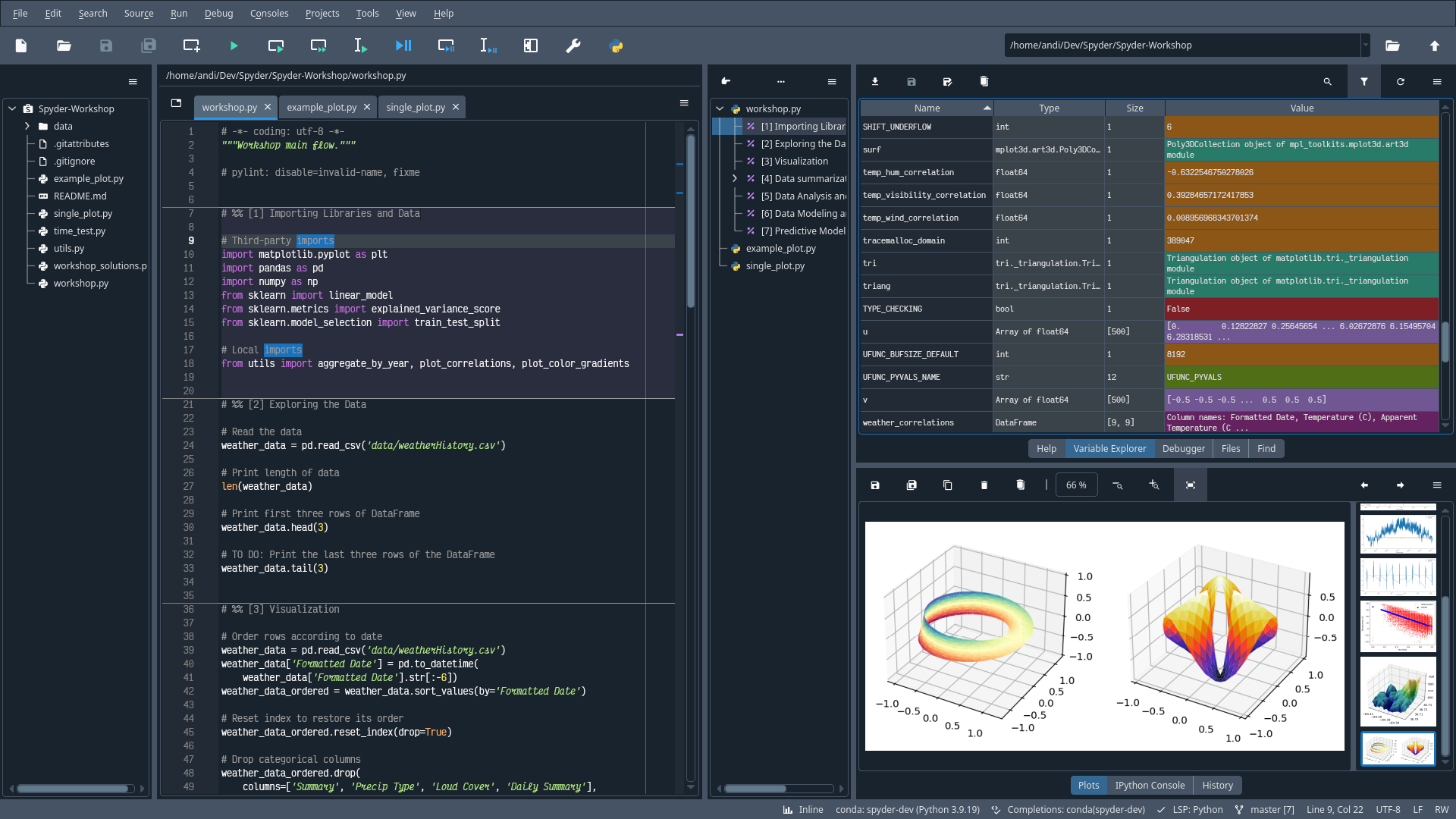
Task: Open the Consoles menu
Action: (x=268, y=14)
